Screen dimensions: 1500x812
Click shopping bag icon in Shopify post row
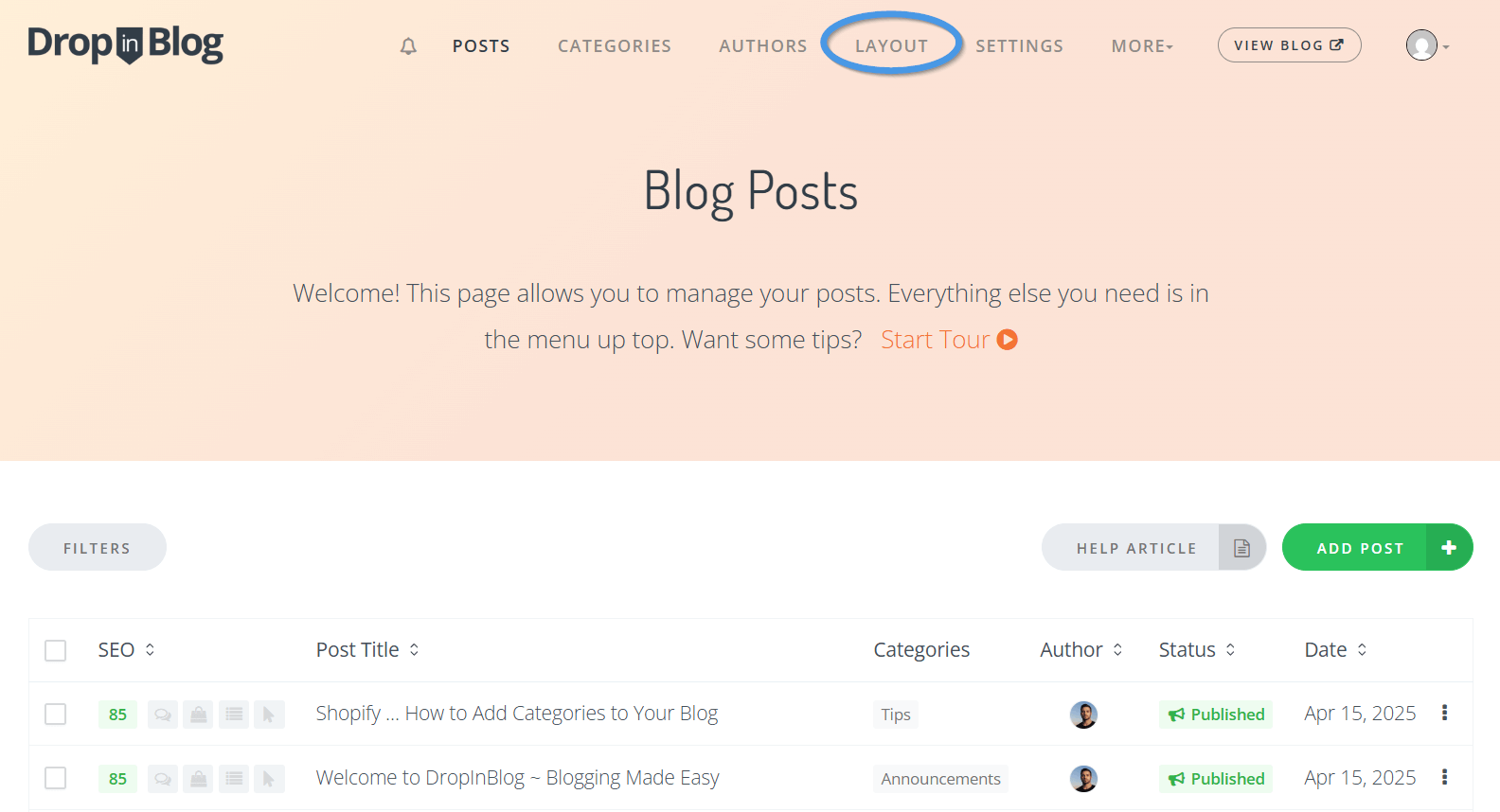coord(198,715)
